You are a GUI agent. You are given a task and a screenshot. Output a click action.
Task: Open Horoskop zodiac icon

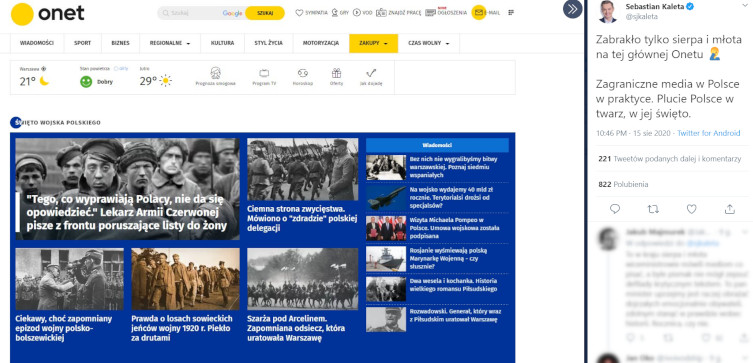tap(303, 73)
